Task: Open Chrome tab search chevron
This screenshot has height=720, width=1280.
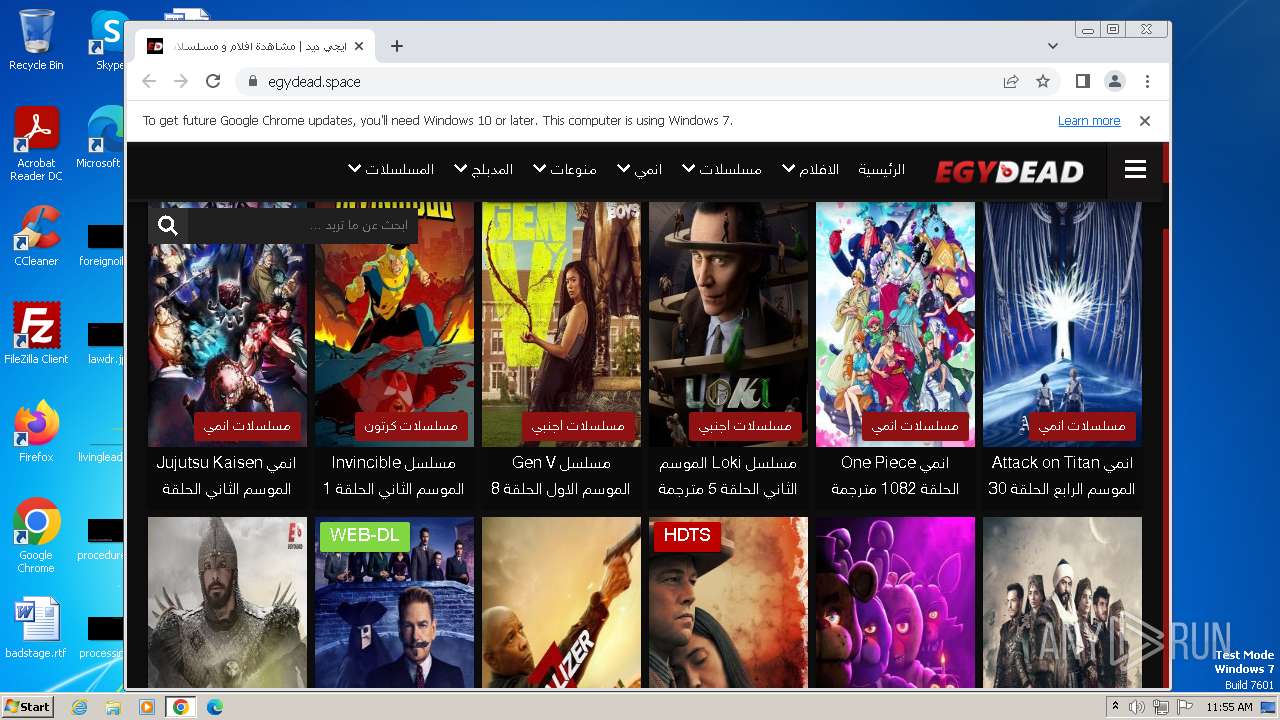Action: 1053,46
